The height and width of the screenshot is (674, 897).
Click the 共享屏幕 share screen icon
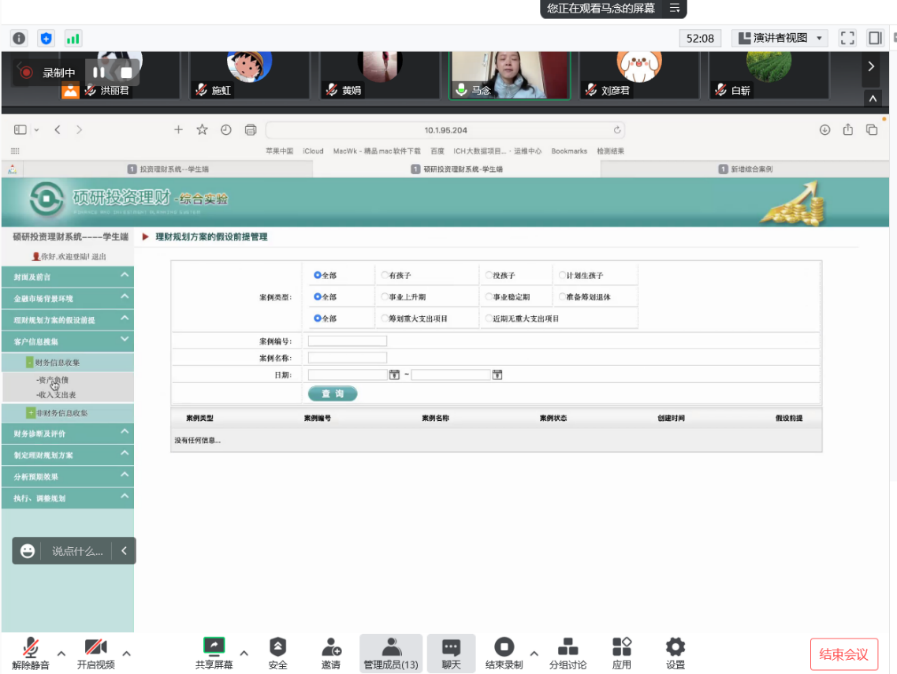[214, 647]
